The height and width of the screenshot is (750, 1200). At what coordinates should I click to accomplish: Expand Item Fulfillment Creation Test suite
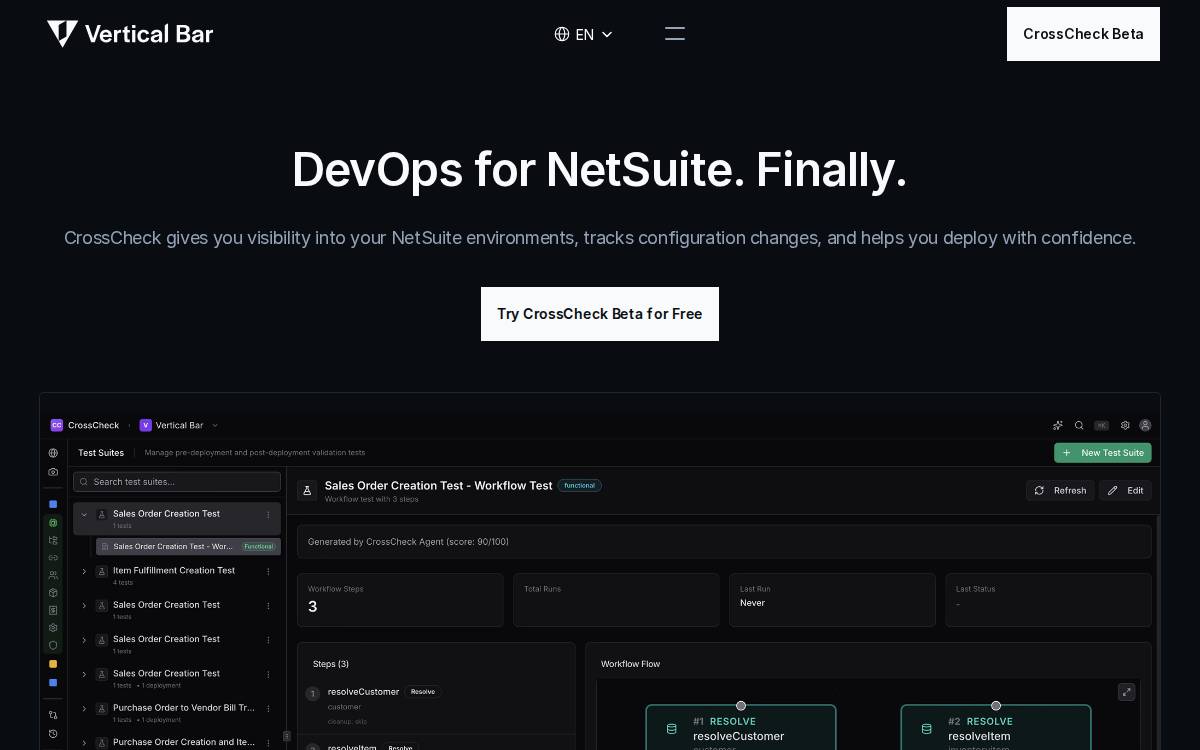tap(84, 572)
